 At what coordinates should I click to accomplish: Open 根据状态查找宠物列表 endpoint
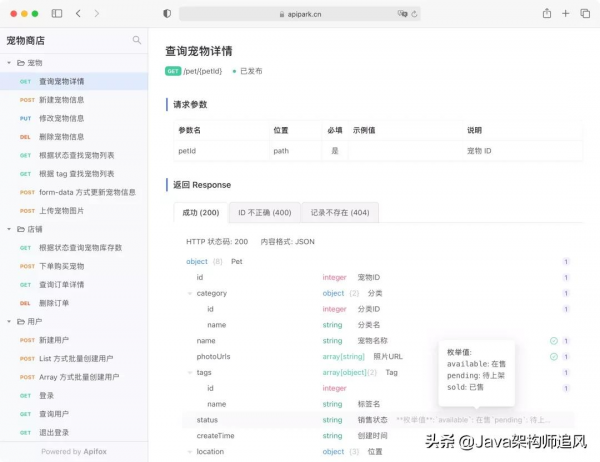pos(74,155)
